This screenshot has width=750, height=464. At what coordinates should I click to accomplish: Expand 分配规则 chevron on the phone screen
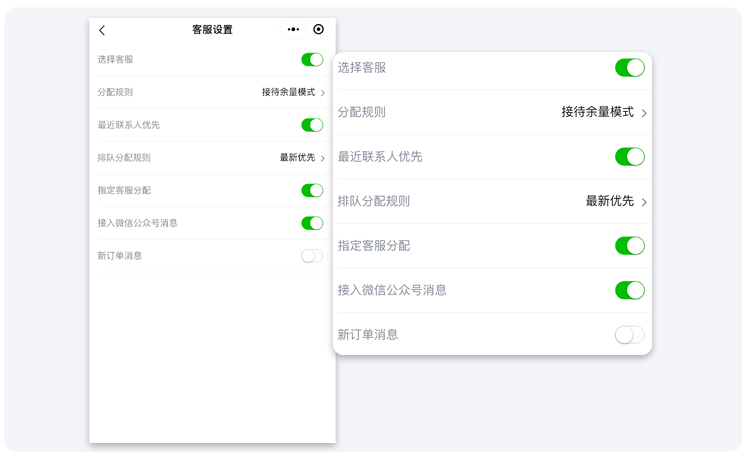pyautogui.click(x=323, y=93)
